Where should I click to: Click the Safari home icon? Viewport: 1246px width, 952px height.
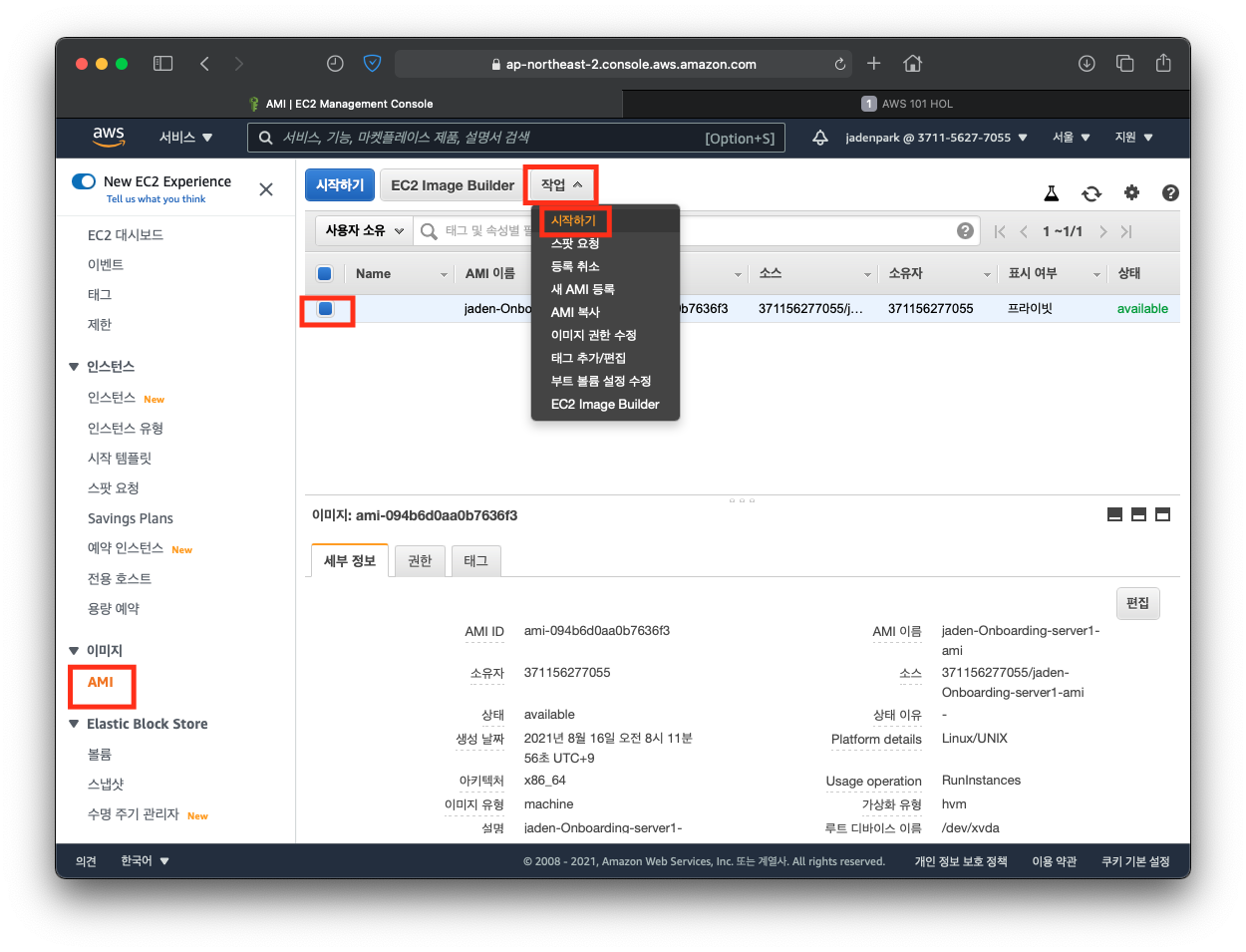coord(912,64)
